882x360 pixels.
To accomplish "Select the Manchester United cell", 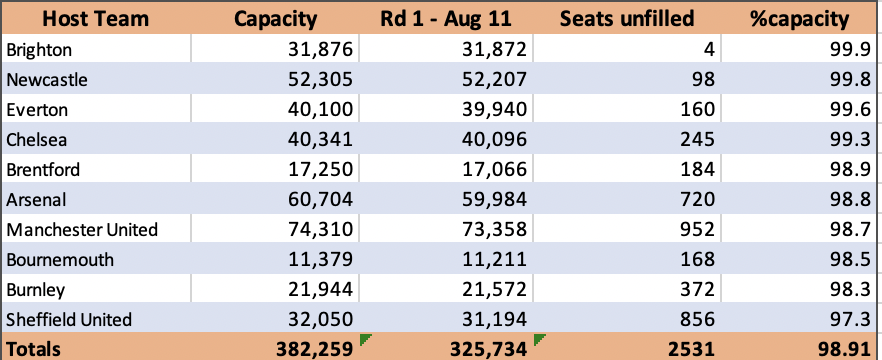I will click(96, 229).
